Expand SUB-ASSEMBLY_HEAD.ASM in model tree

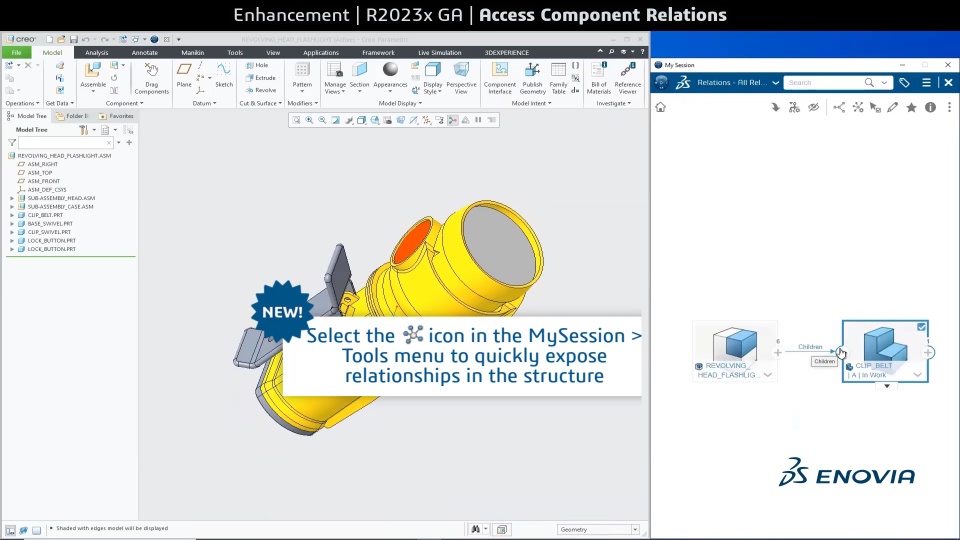(12, 198)
